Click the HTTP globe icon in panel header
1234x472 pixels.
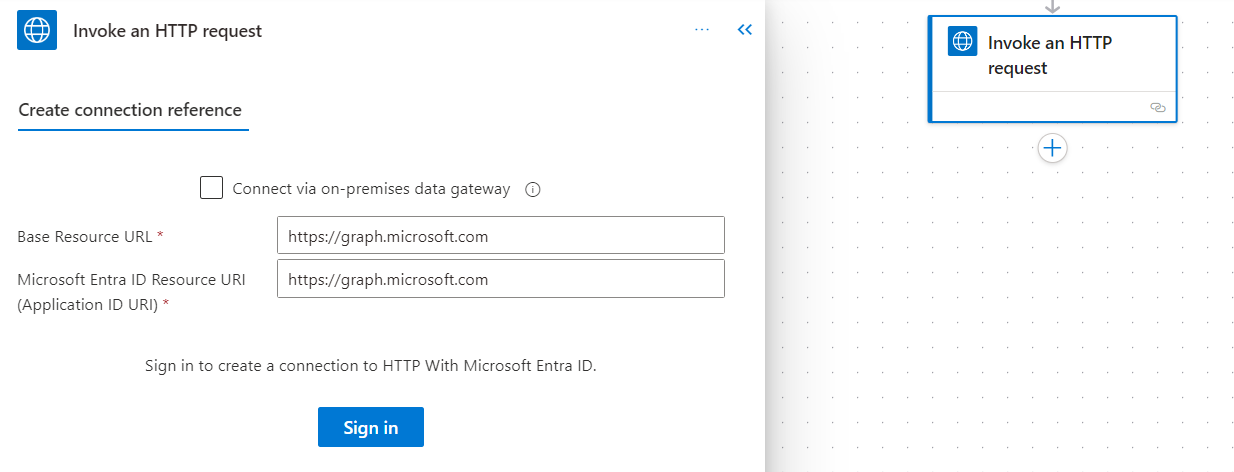(x=37, y=30)
